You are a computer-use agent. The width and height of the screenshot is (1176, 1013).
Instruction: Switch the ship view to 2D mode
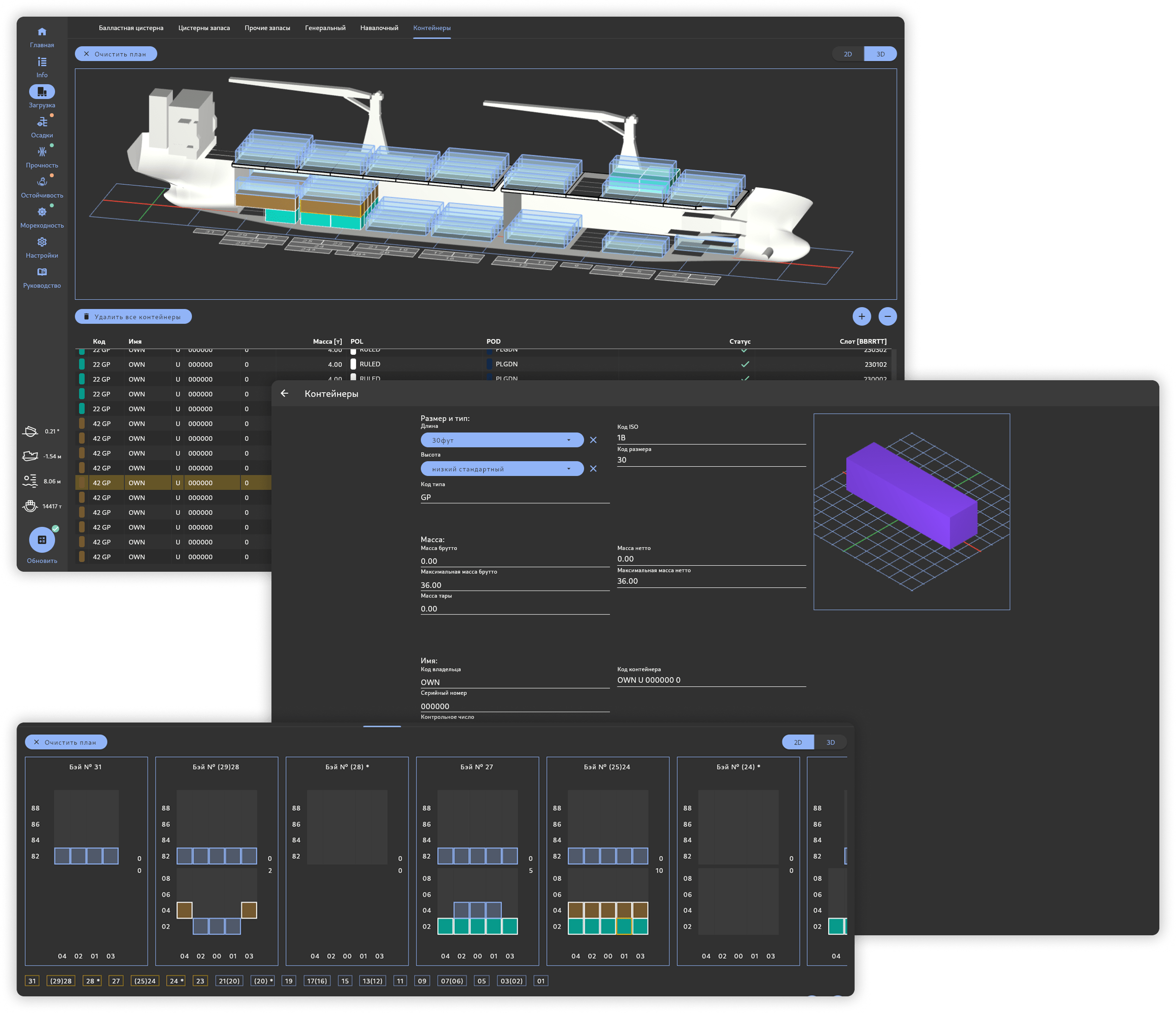click(847, 53)
